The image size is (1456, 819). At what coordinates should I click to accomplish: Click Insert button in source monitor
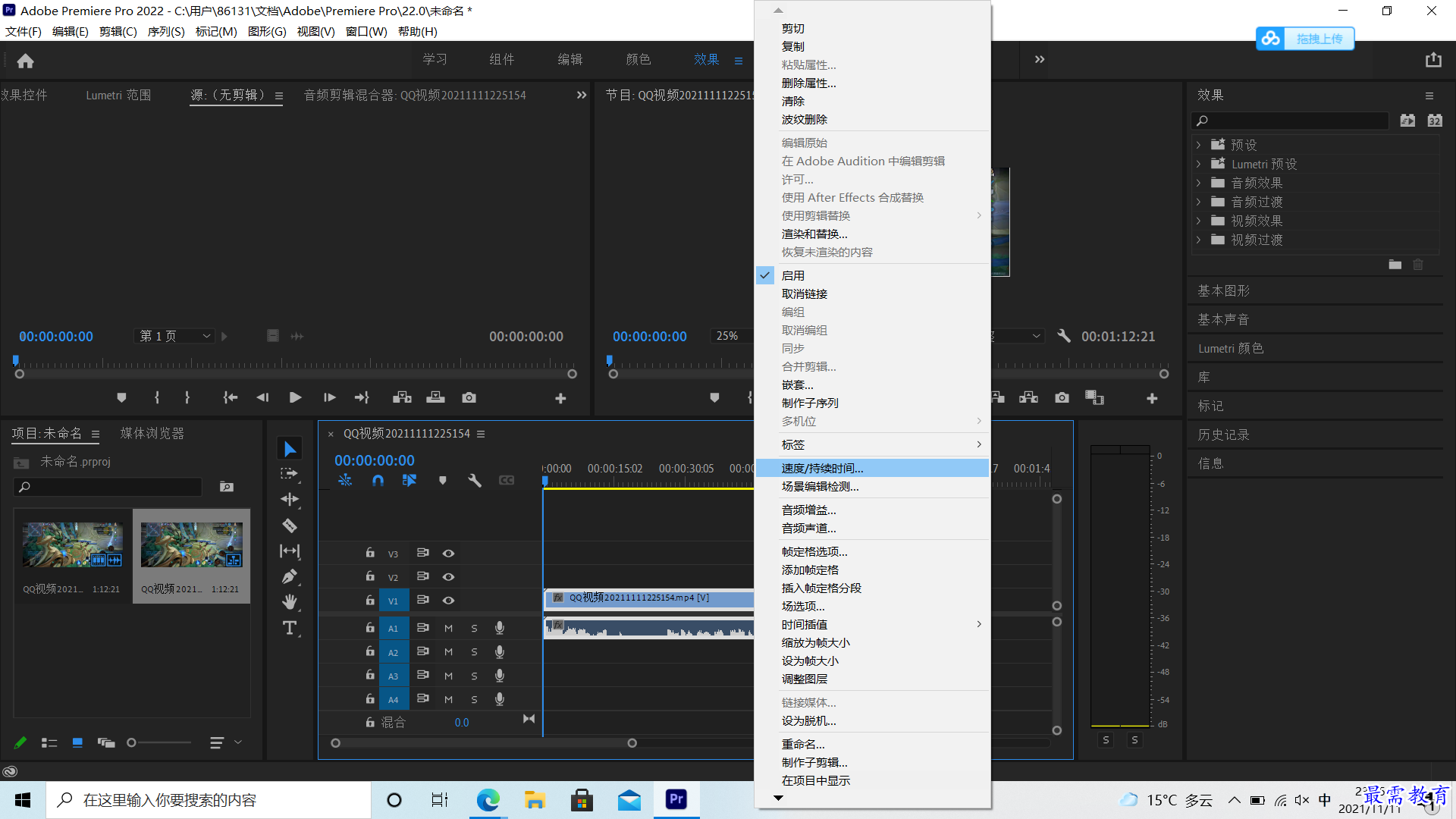coord(402,397)
